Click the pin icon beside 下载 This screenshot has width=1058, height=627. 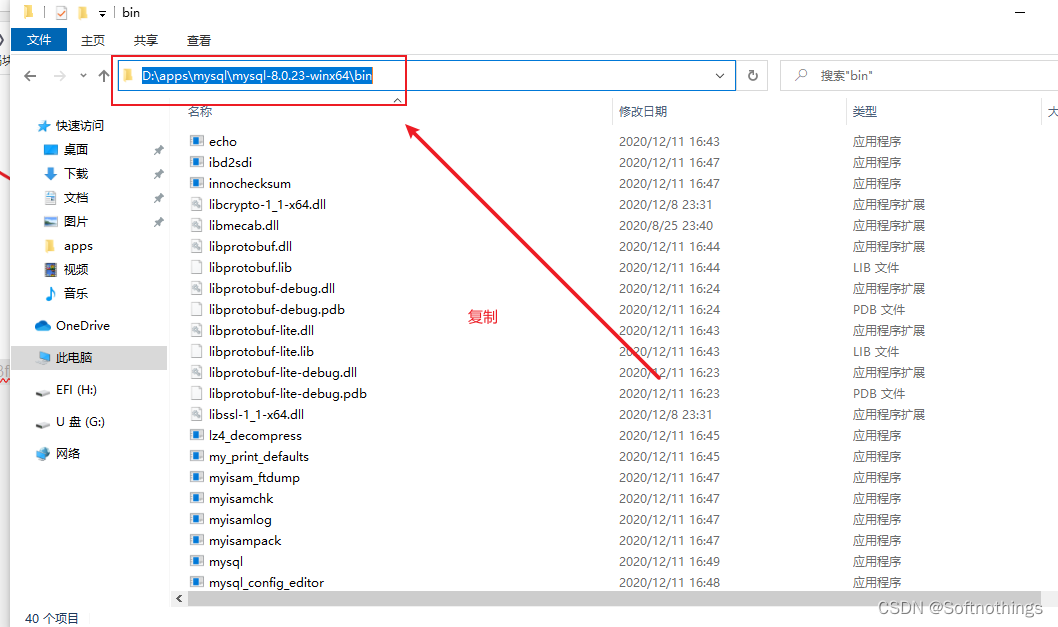pos(158,174)
